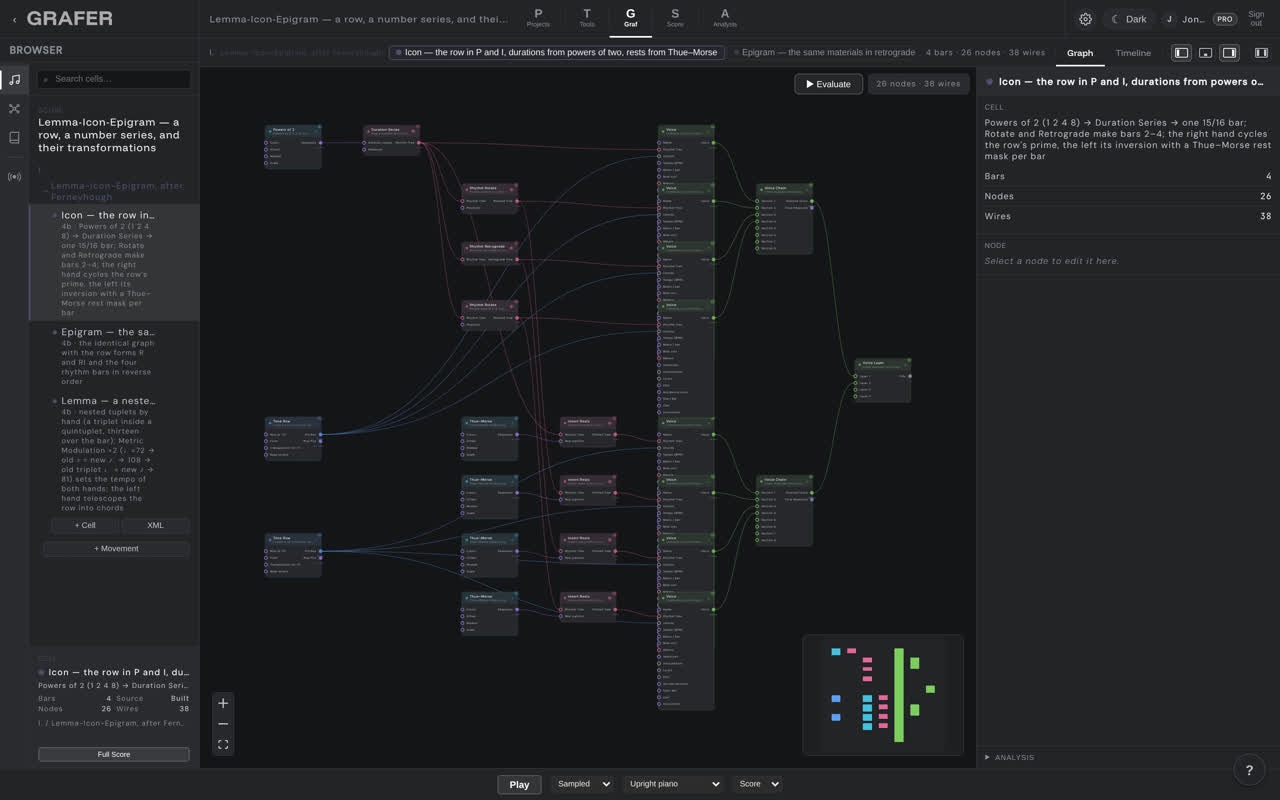
Task: Open the node graph sidebar icon
Action: (14, 109)
